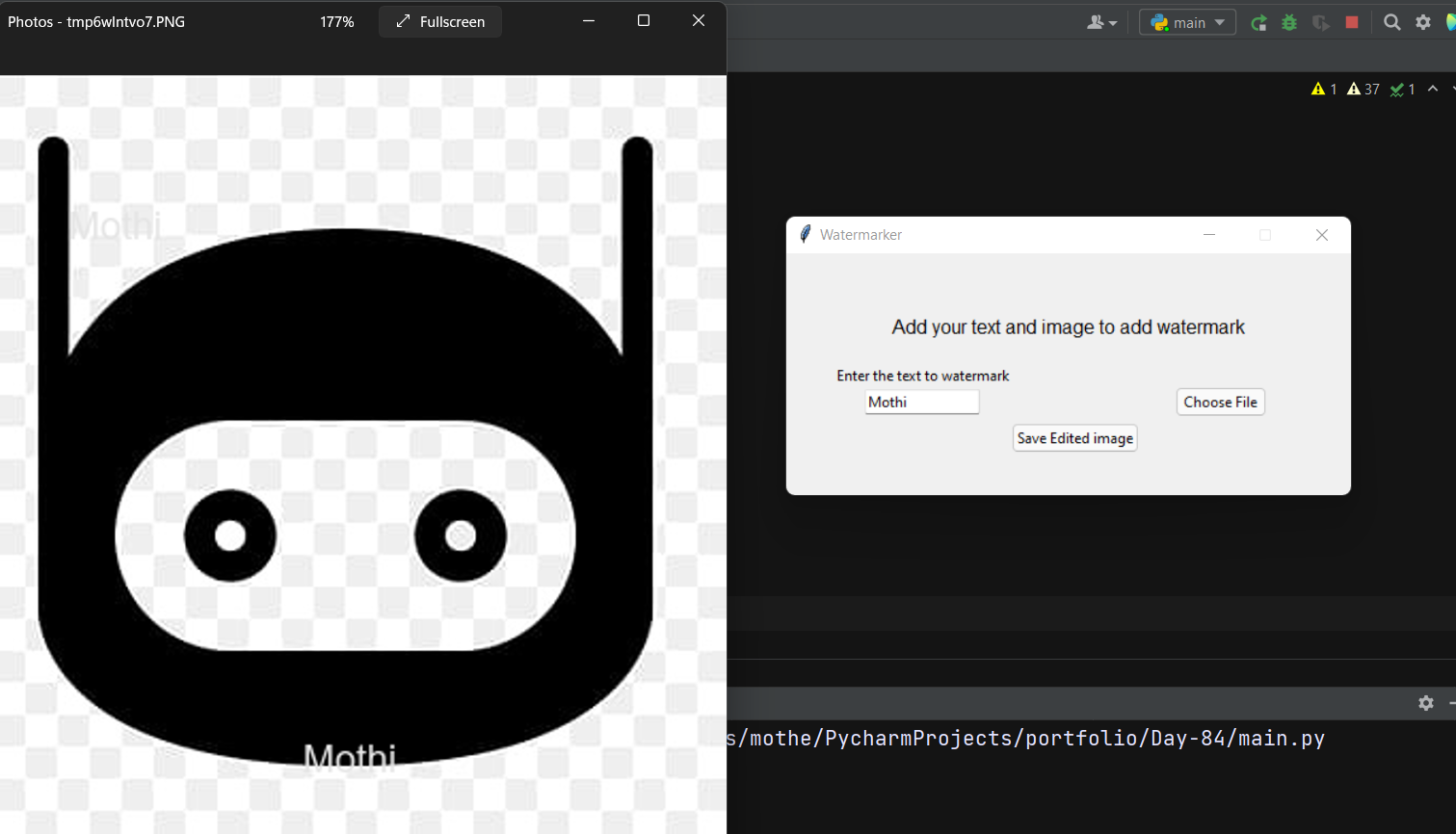Select the Photos window title tmp6wlntvo7.PNG
The image size is (1456, 834).
coord(95,20)
